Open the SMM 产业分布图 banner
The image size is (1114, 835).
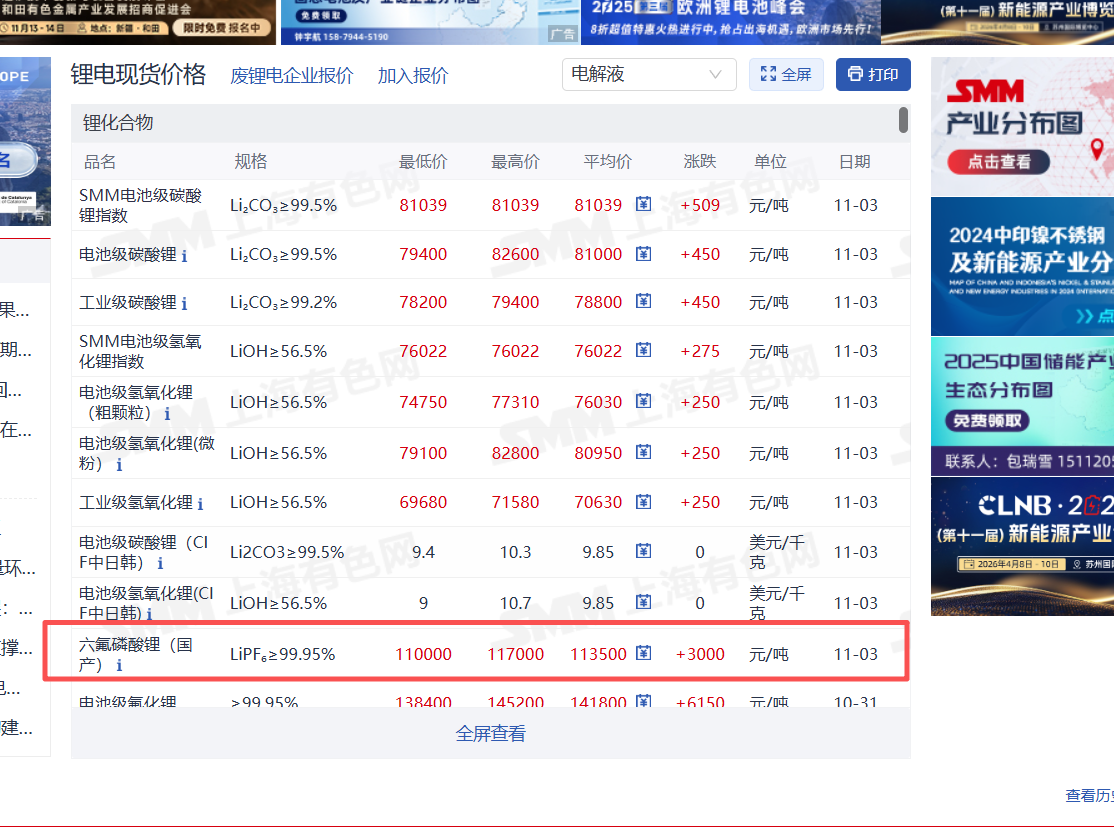coord(1022,126)
